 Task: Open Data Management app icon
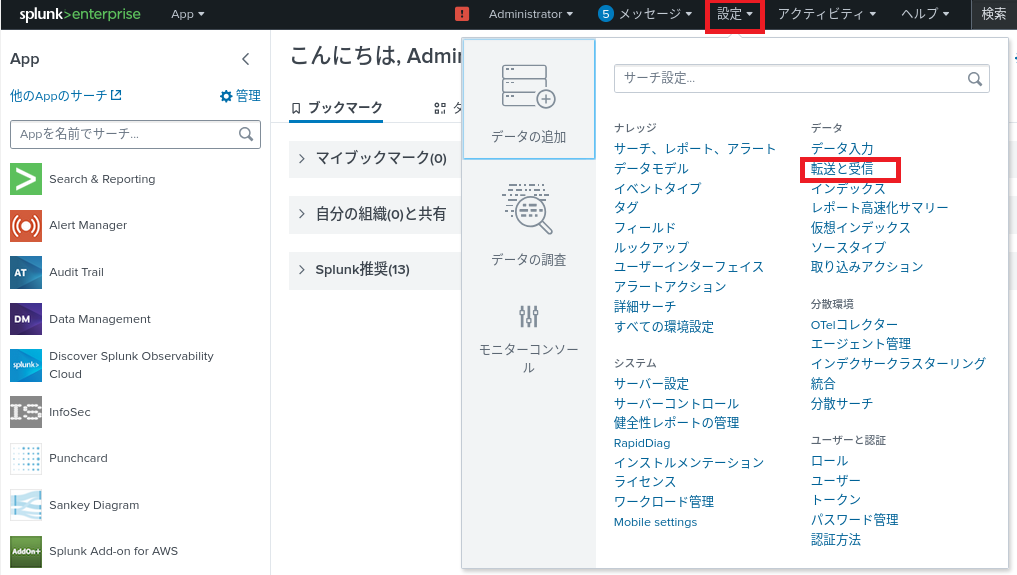(x=25, y=319)
